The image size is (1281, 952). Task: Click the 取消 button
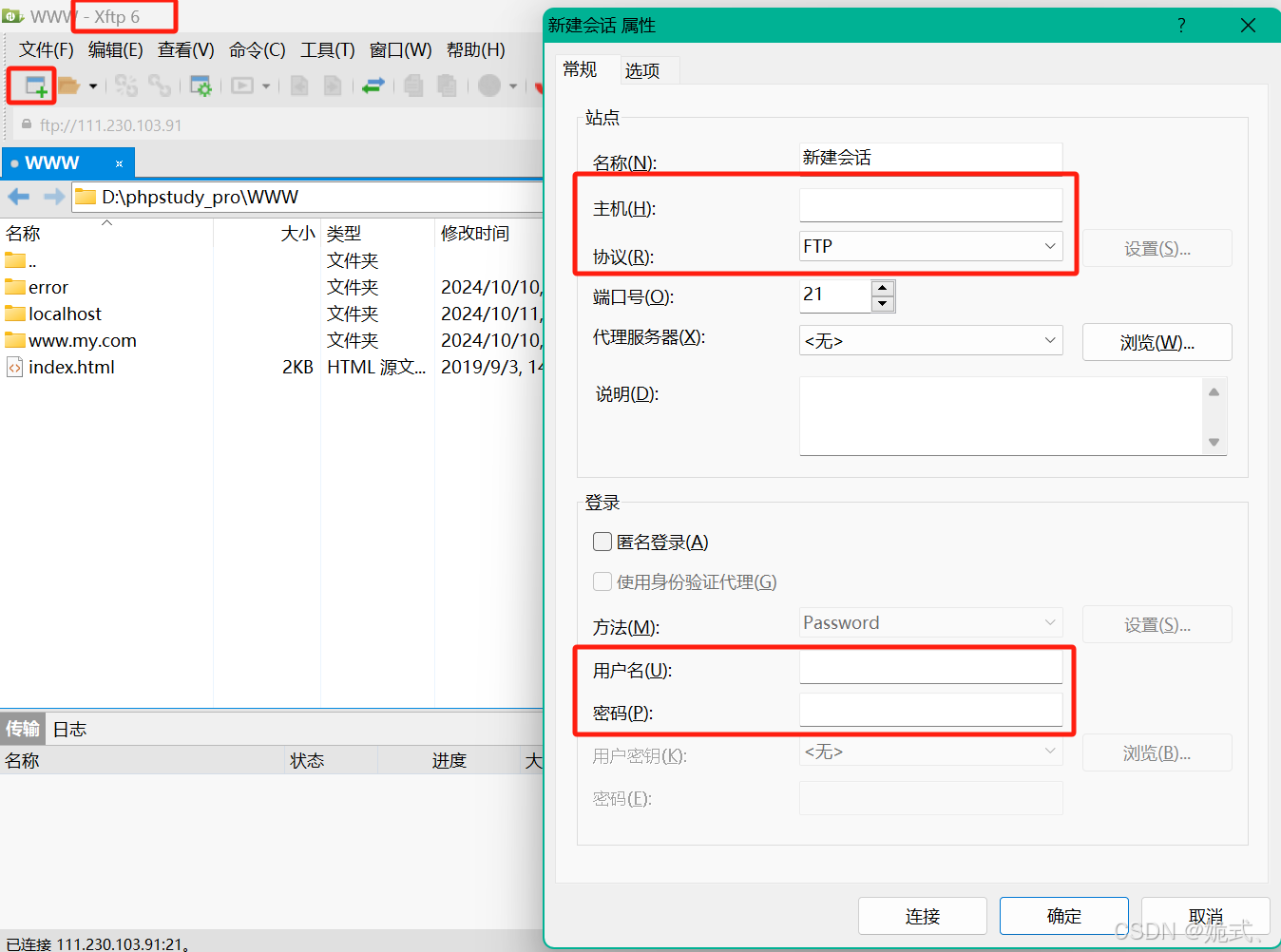point(1205,916)
